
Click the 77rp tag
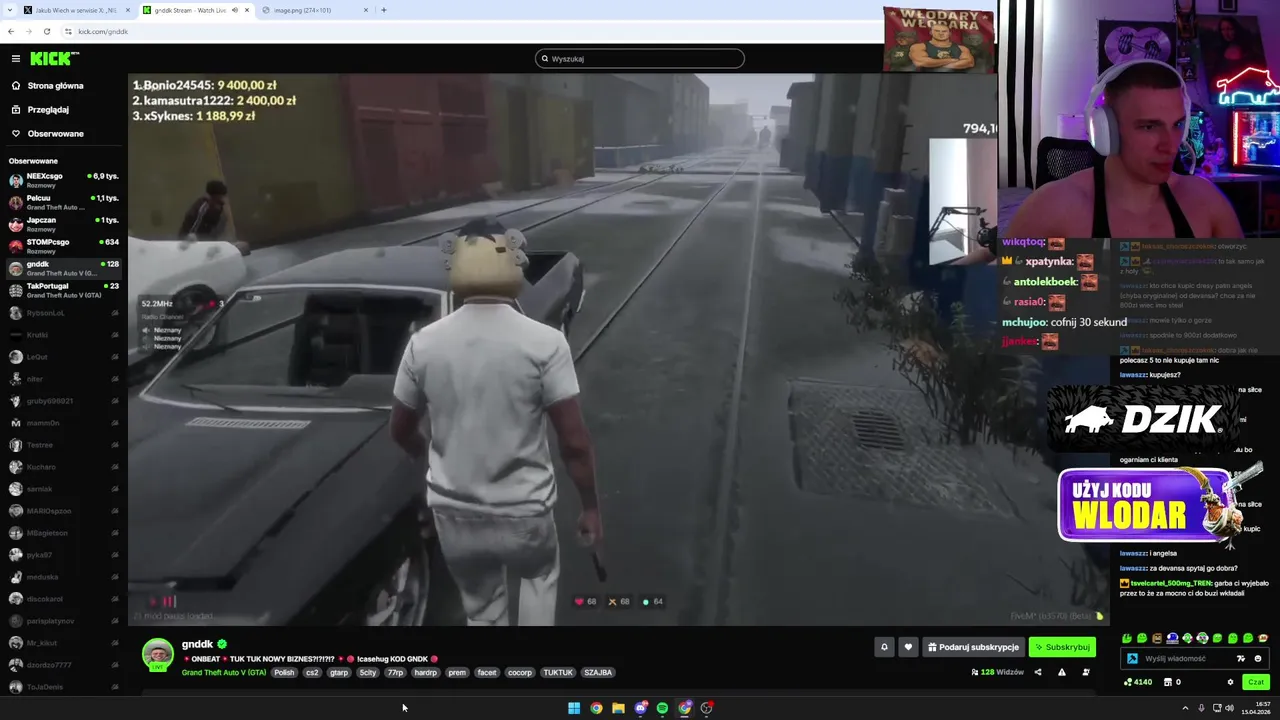point(396,672)
